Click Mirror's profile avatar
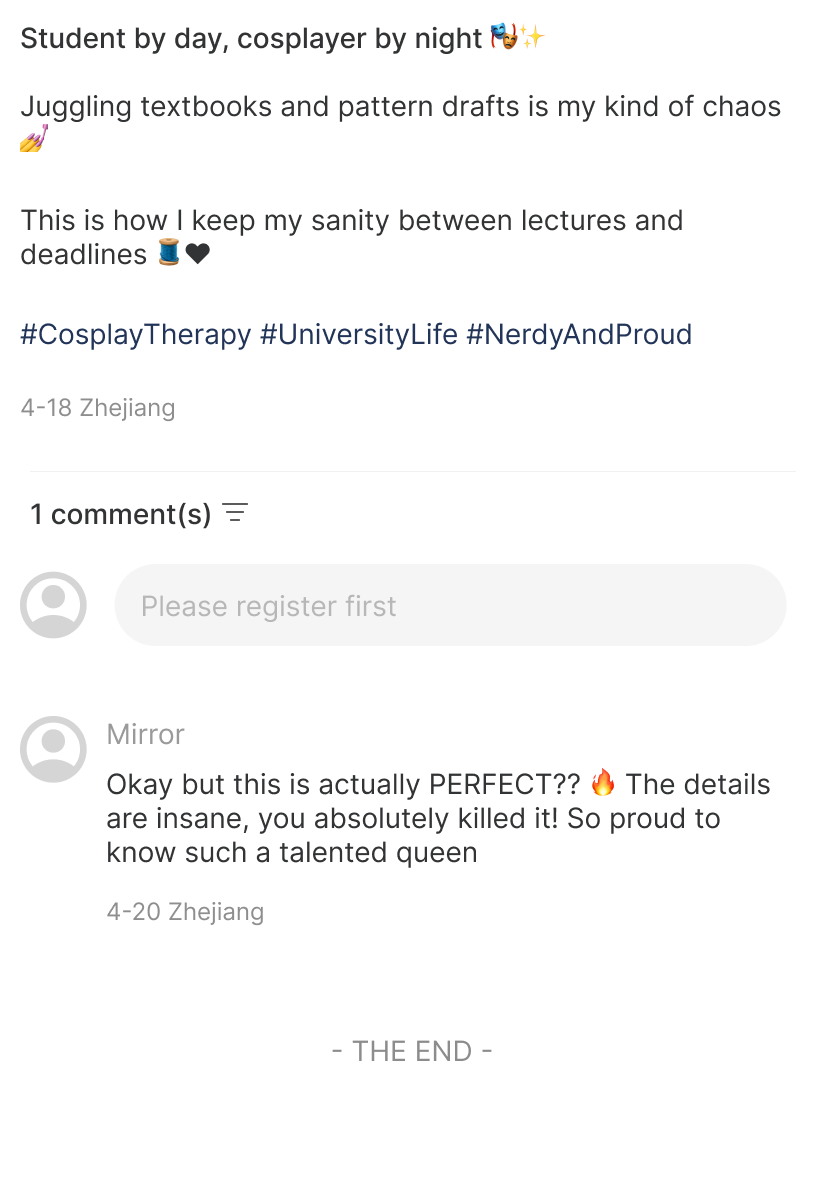The width and height of the screenshot is (824, 1182). click(x=53, y=749)
